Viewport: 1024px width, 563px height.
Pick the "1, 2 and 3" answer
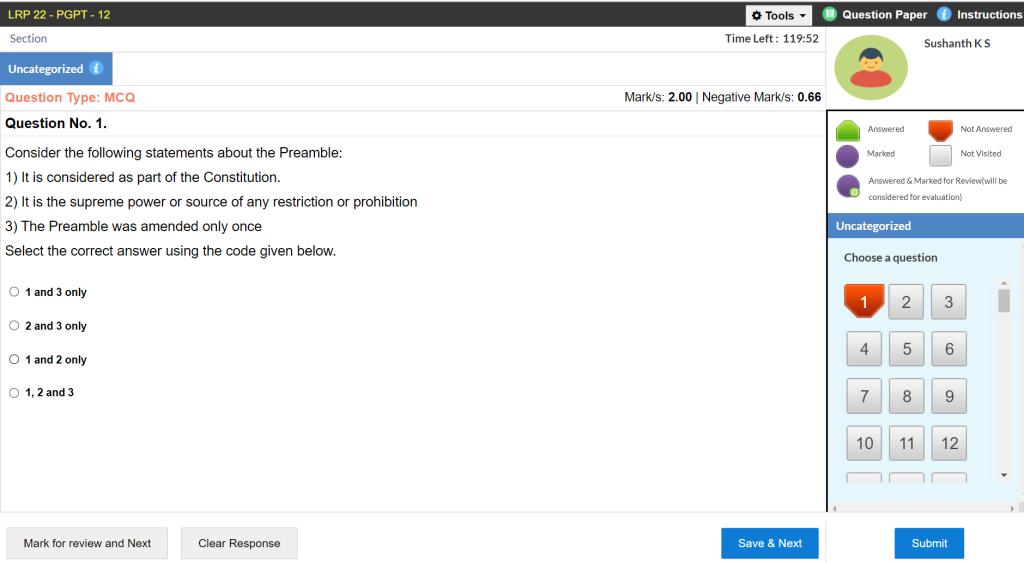coord(14,393)
